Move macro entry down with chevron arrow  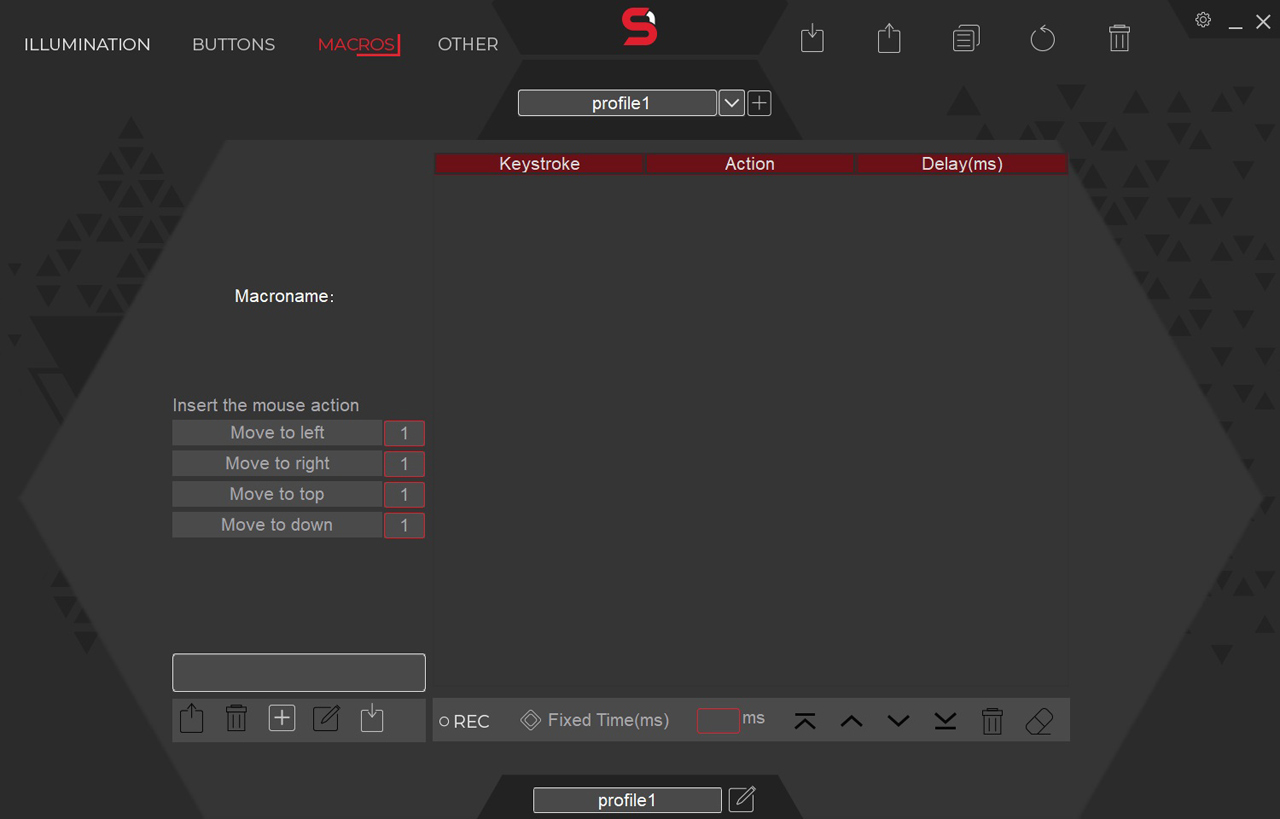click(897, 720)
